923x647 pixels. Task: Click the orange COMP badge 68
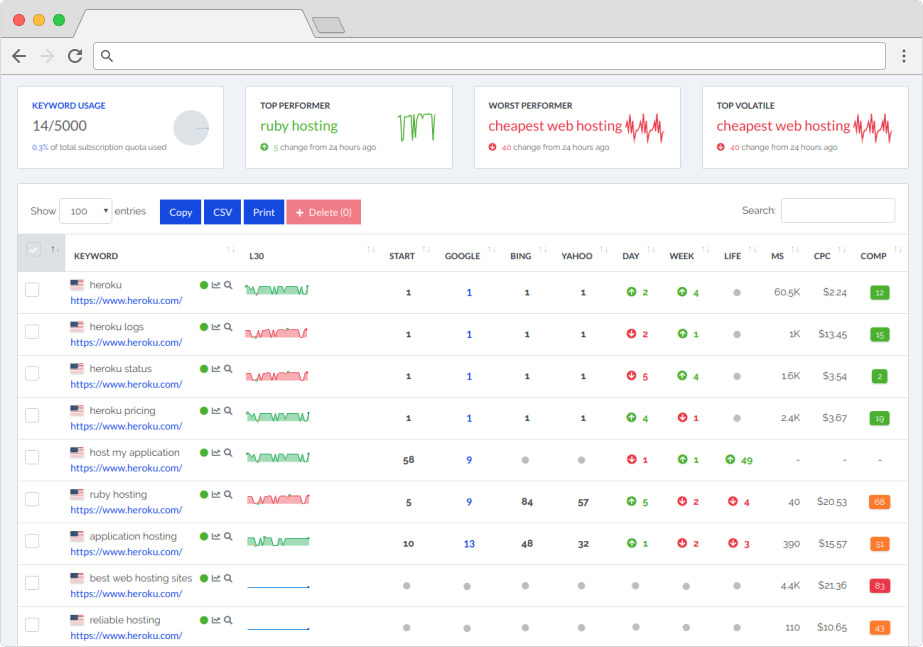point(879,502)
